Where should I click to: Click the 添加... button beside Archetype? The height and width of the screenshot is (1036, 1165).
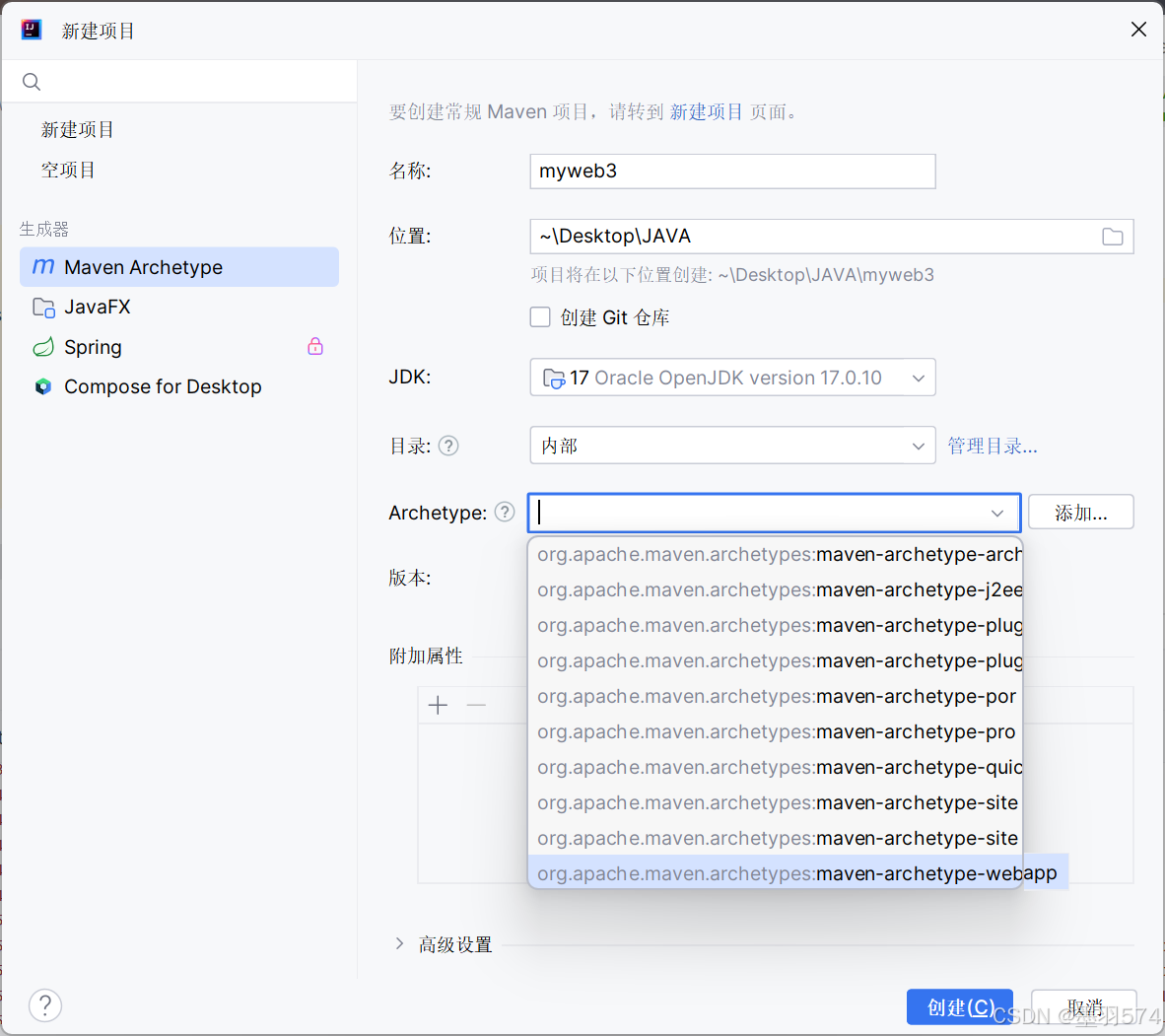coord(1080,512)
